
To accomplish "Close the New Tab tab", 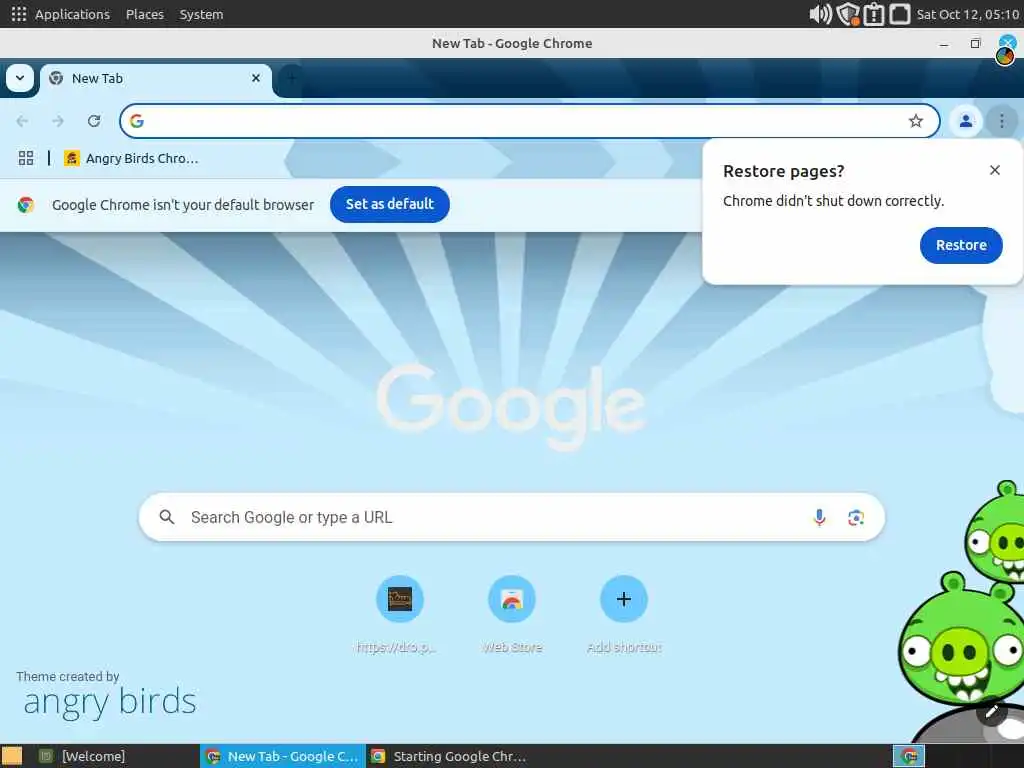I will tap(256, 78).
